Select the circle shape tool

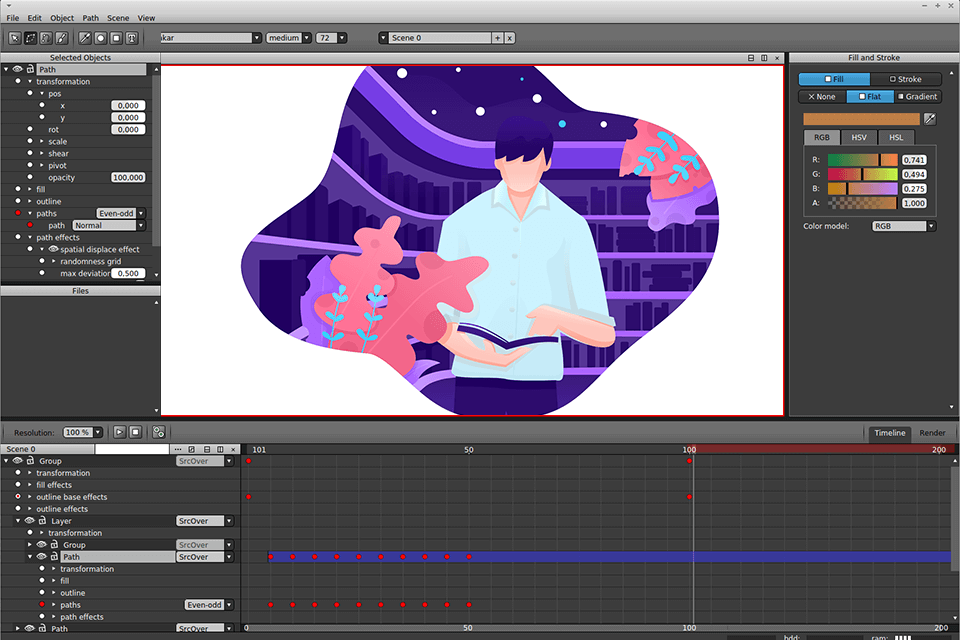100,38
